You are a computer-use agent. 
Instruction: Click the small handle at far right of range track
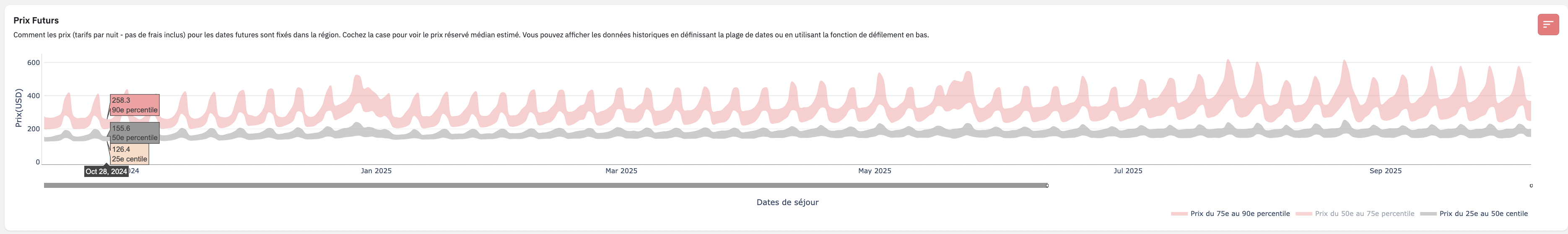(x=1531, y=185)
